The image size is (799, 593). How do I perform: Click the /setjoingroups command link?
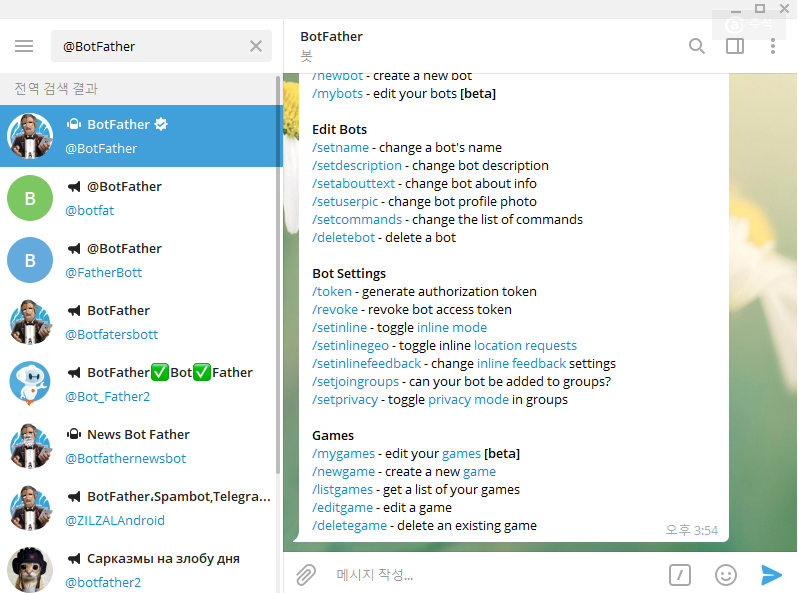355,382
